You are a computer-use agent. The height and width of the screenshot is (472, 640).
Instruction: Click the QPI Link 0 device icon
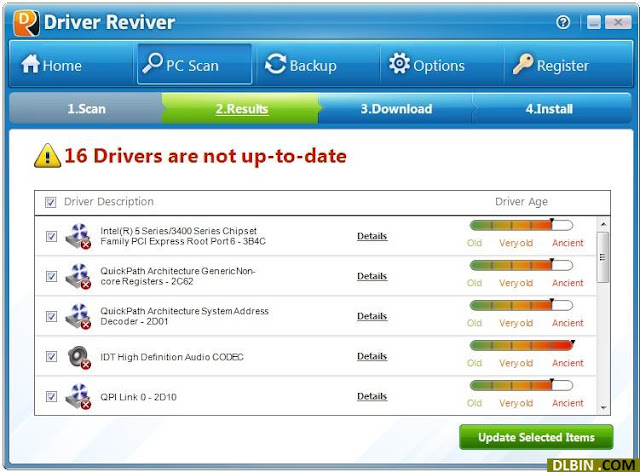point(78,396)
